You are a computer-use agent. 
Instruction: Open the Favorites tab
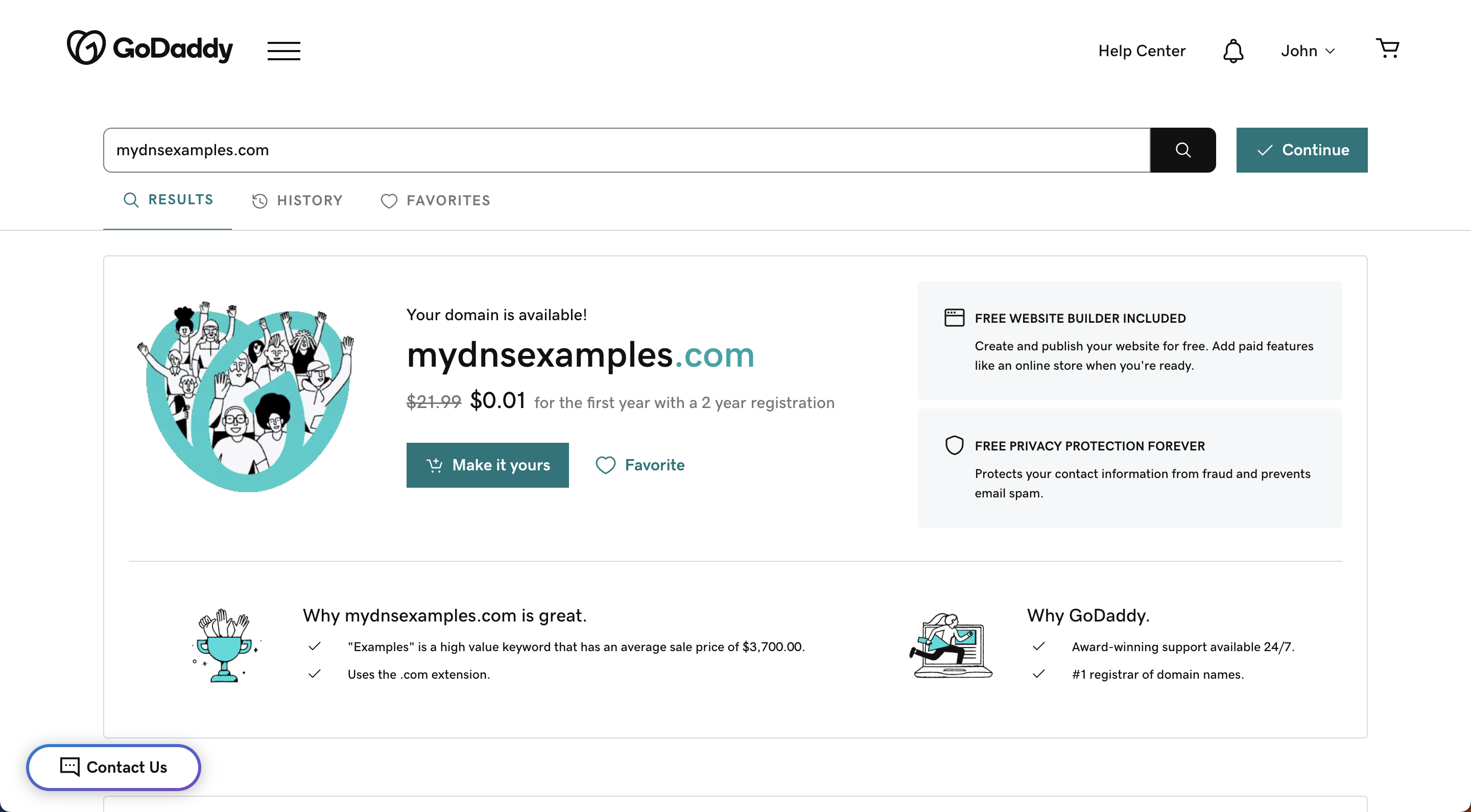click(436, 200)
